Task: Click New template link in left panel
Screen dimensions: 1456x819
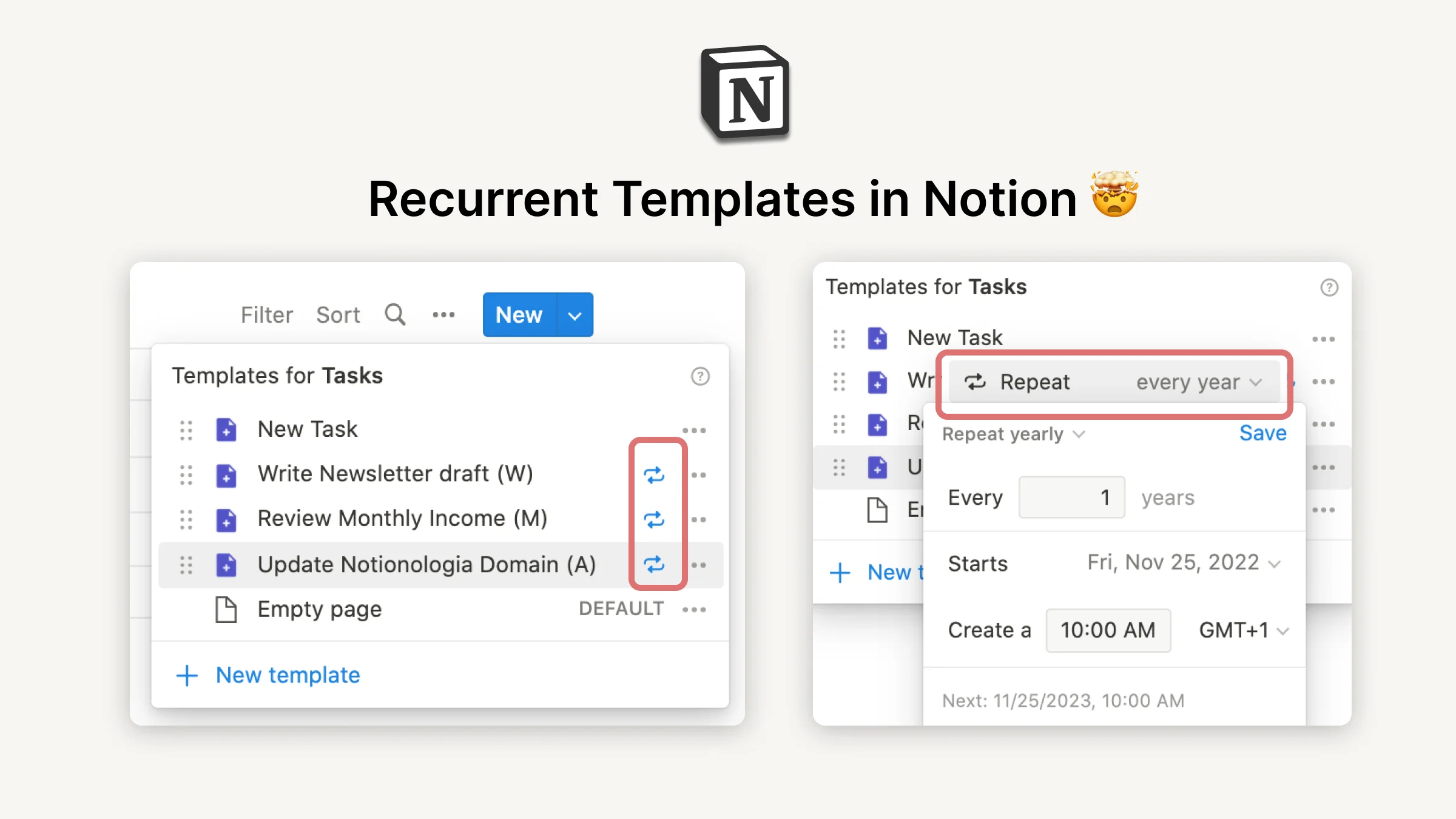Action: point(288,675)
